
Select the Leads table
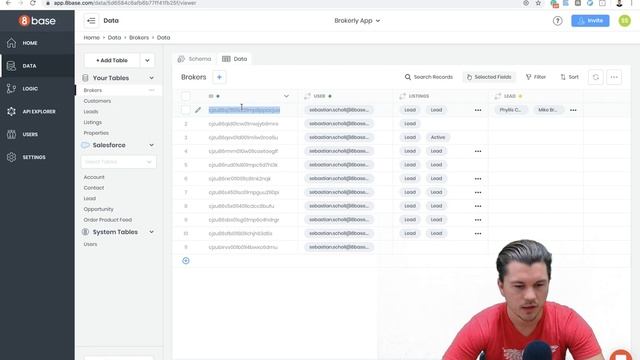(x=91, y=111)
